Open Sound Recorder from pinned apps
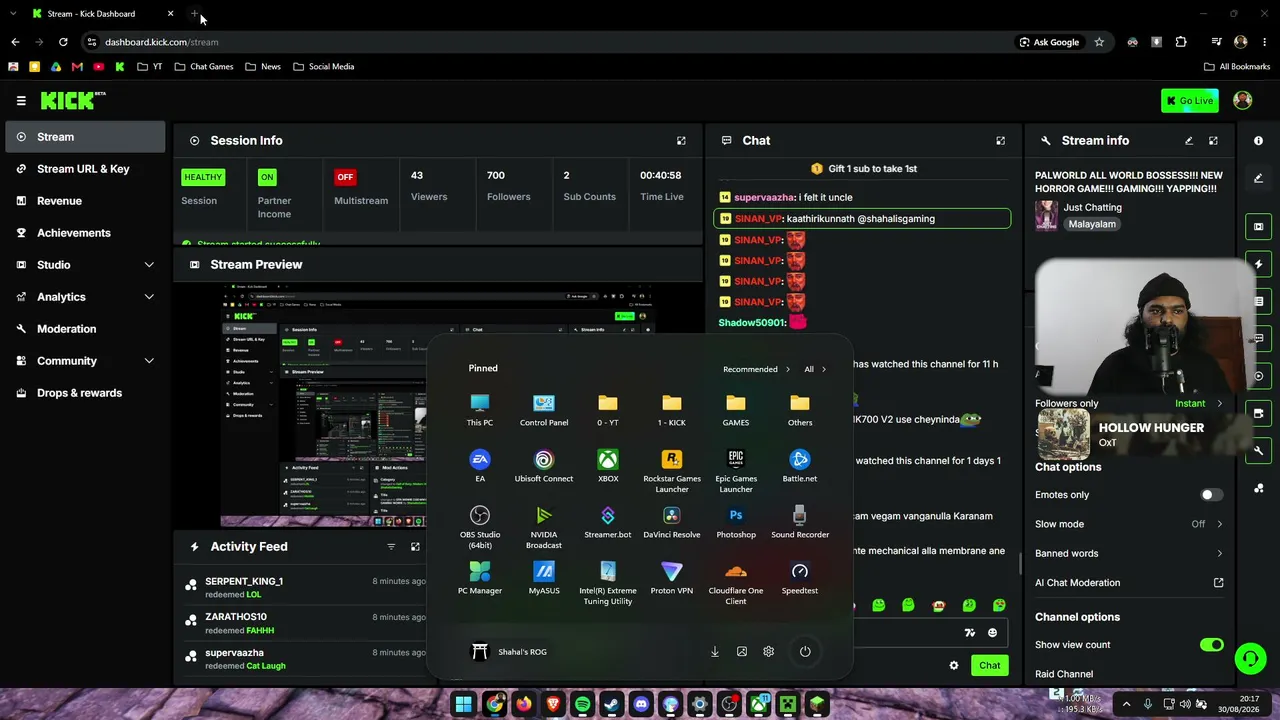This screenshot has height=720, width=1280. [x=800, y=522]
